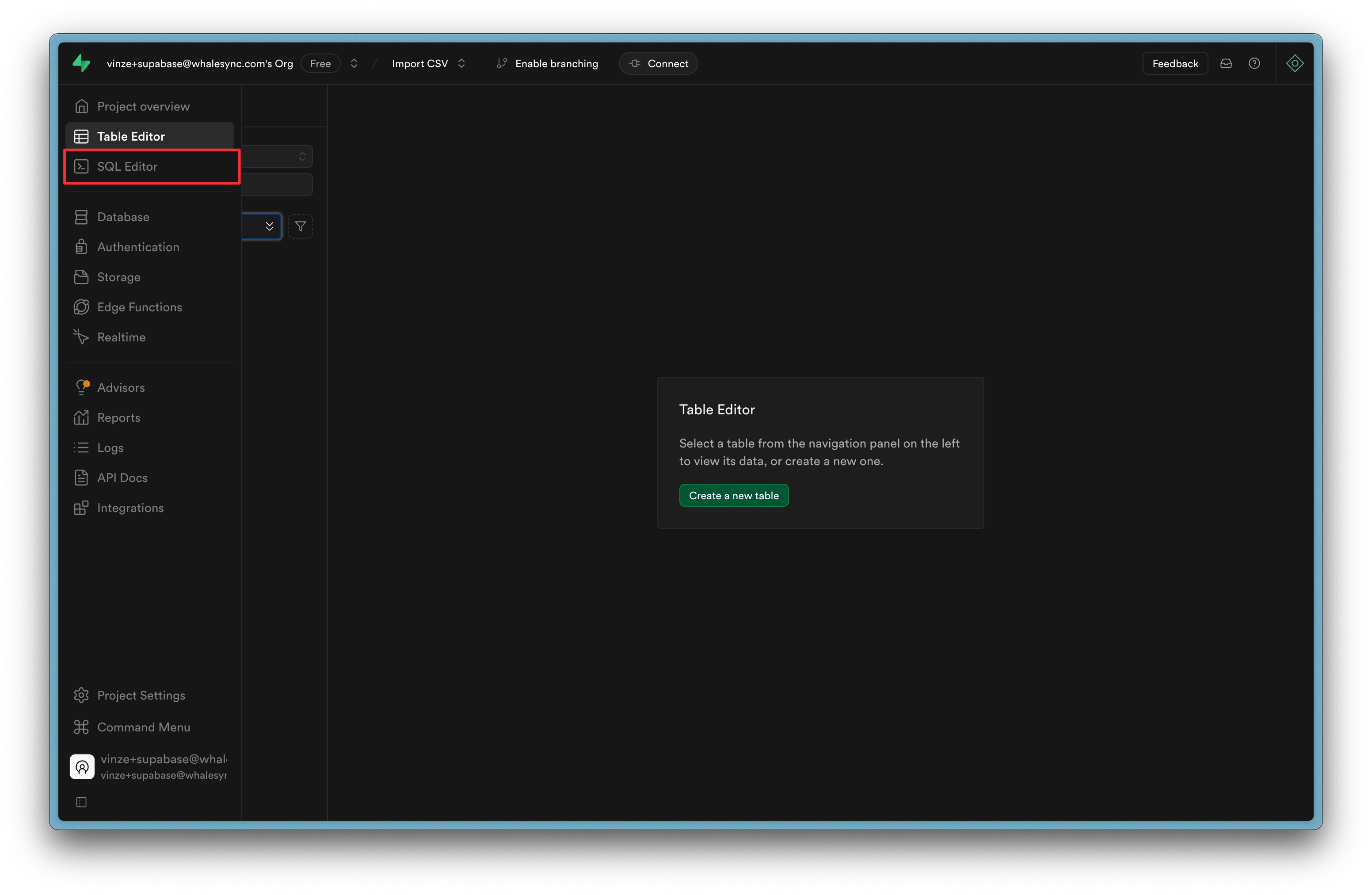
Task: Click the plug icon in Connect button
Action: click(x=635, y=63)
